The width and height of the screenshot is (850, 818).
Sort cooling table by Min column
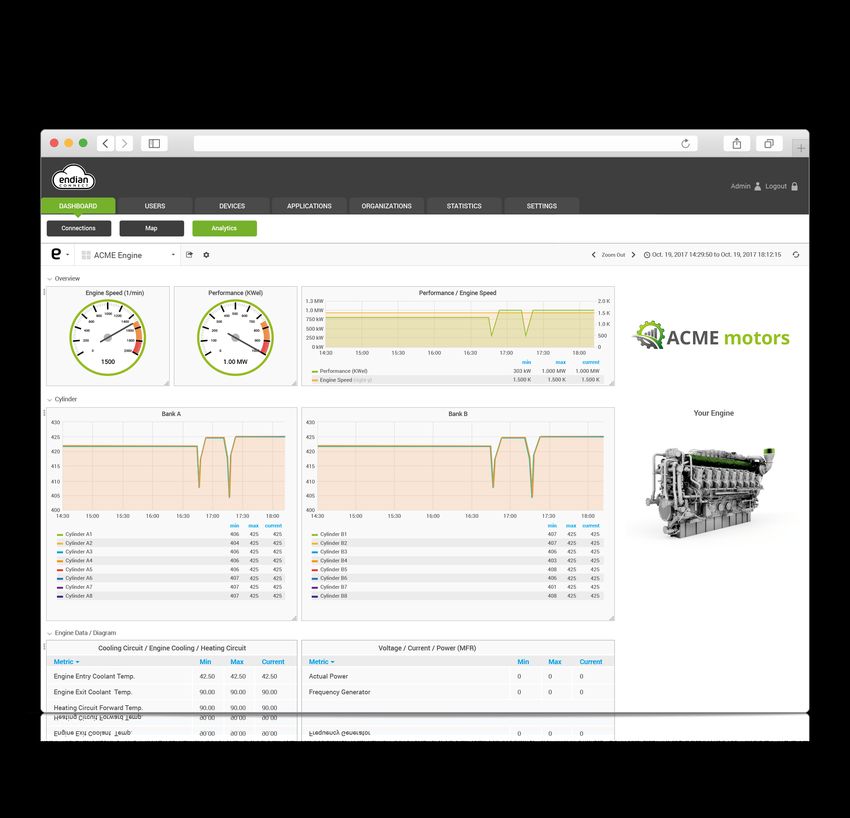pos(205,662)
